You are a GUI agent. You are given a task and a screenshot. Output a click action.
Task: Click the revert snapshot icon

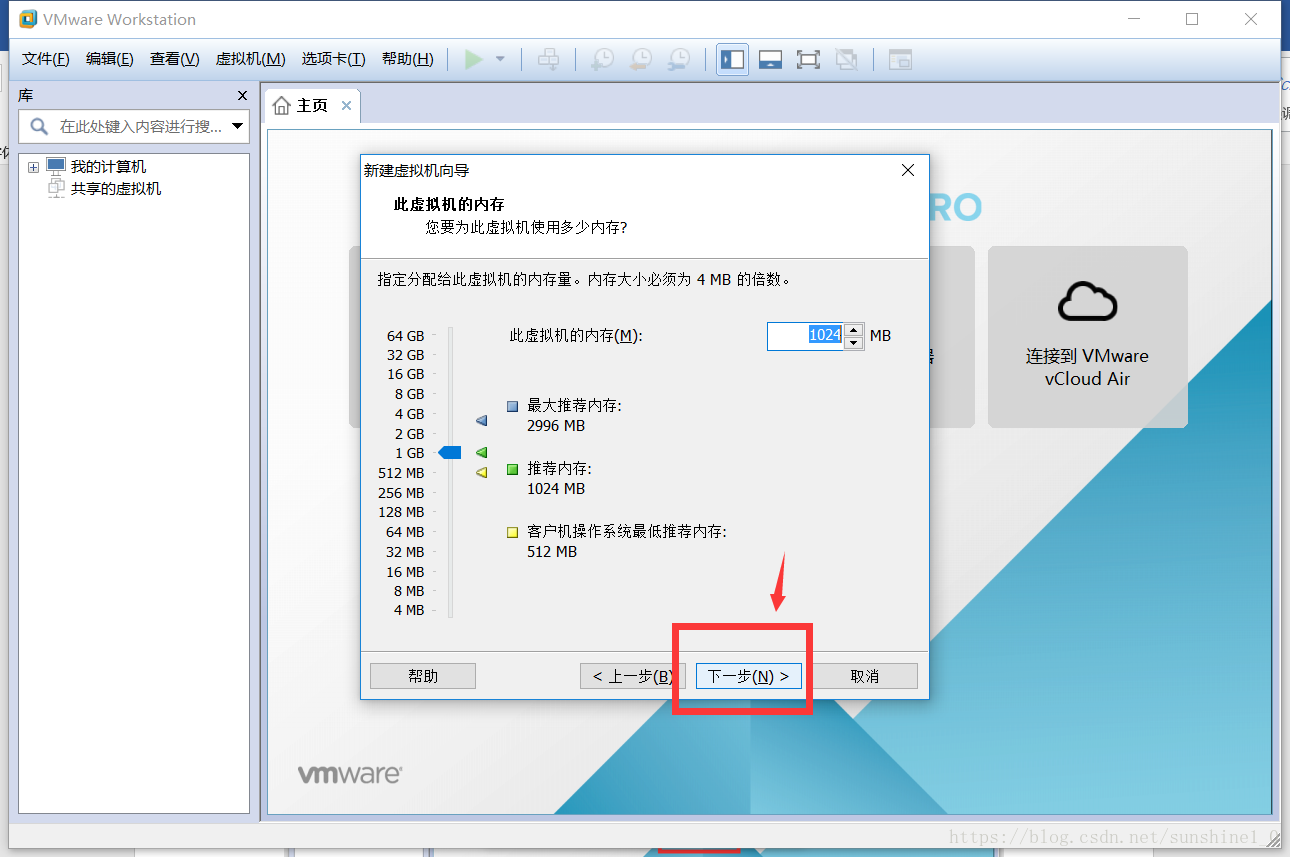(x=640, y=59)
